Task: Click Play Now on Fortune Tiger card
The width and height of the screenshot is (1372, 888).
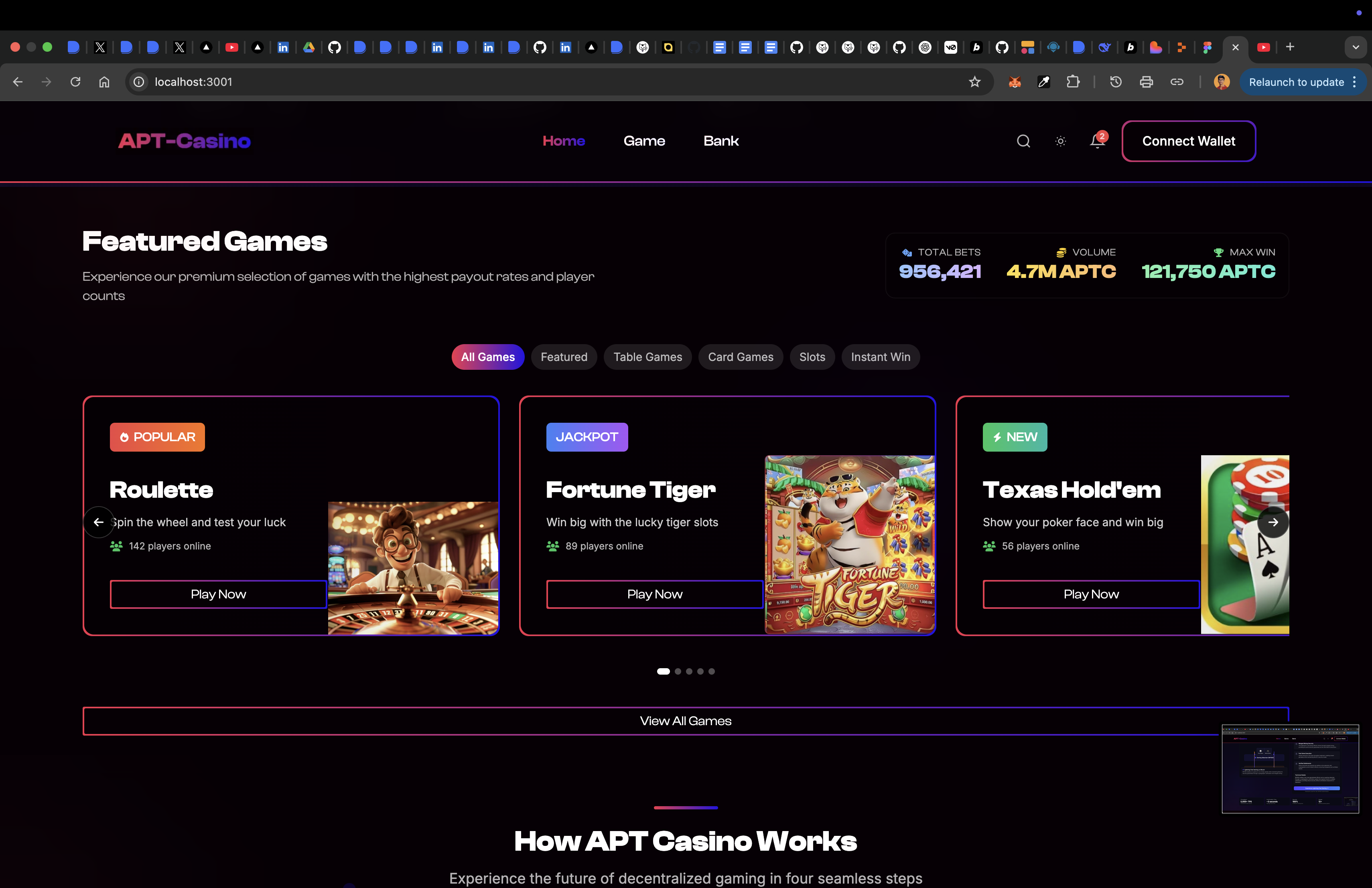Action: pyautogui.click(x=654, y=594)
